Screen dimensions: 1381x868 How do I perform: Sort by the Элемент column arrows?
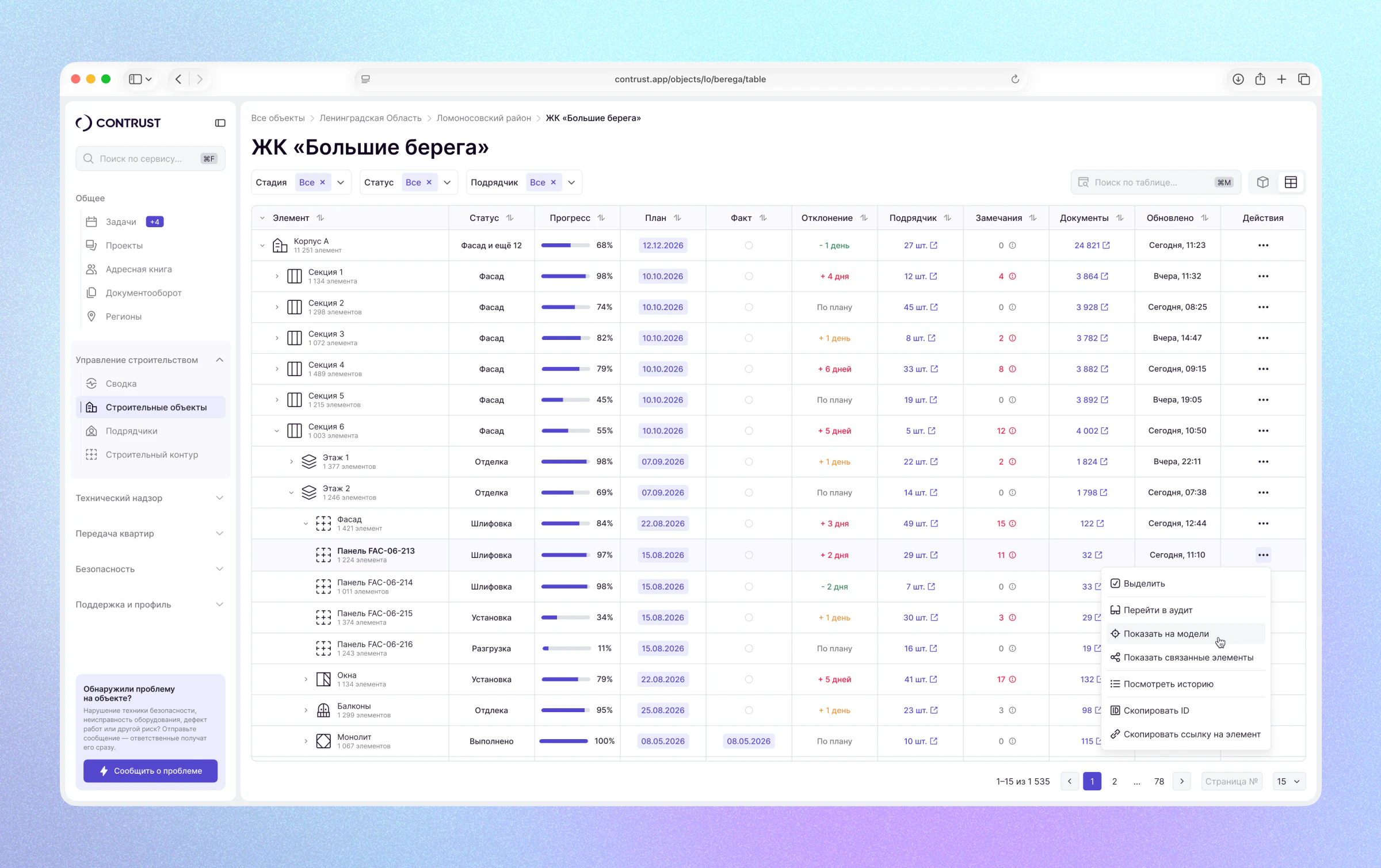(x=321, y=218)
